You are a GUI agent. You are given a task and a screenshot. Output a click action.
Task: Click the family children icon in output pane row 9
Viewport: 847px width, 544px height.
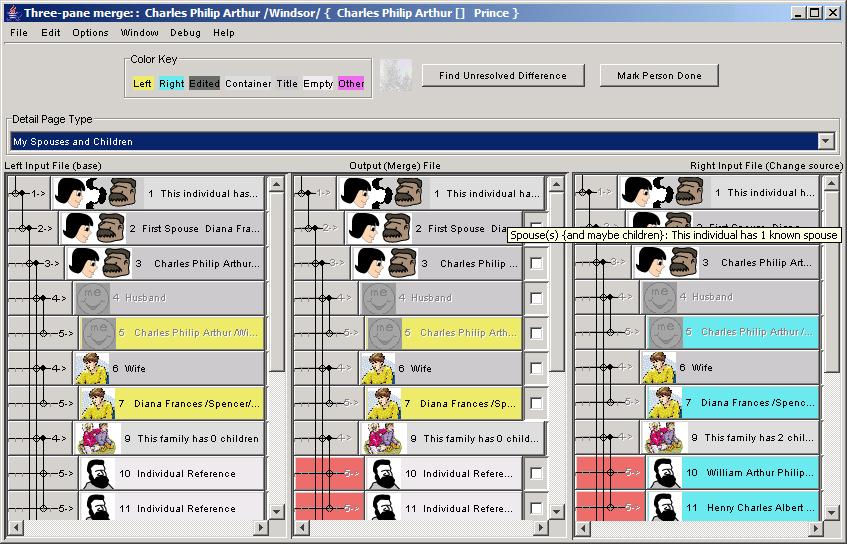[378, 438]
